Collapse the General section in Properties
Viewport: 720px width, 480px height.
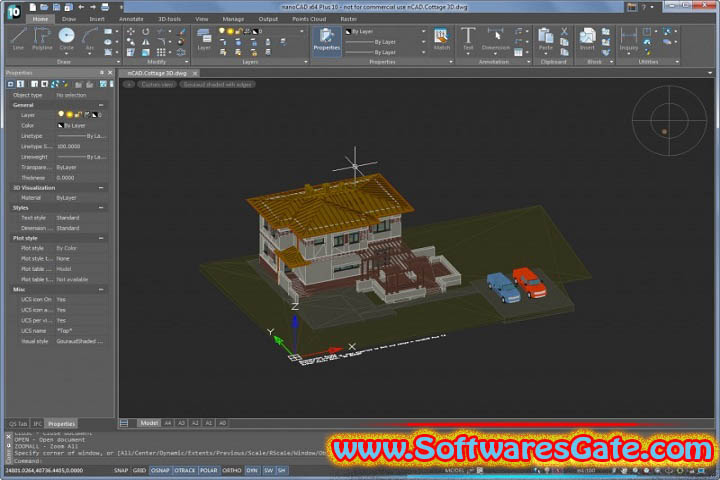point(101,105)
